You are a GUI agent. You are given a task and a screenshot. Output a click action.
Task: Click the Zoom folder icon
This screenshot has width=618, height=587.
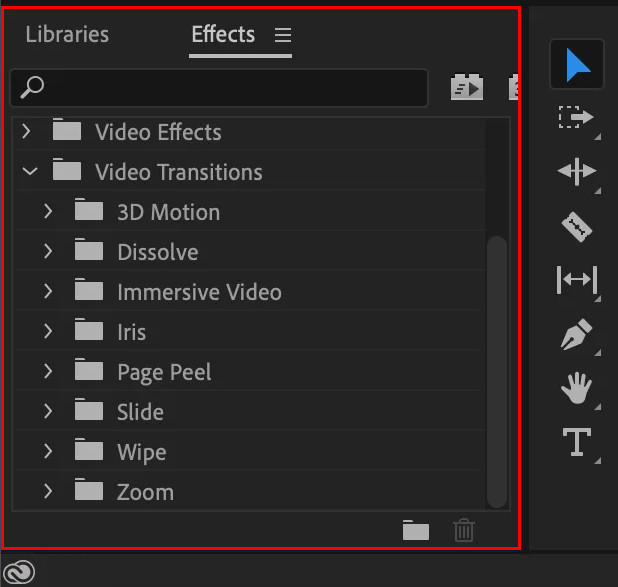point(89,489)
